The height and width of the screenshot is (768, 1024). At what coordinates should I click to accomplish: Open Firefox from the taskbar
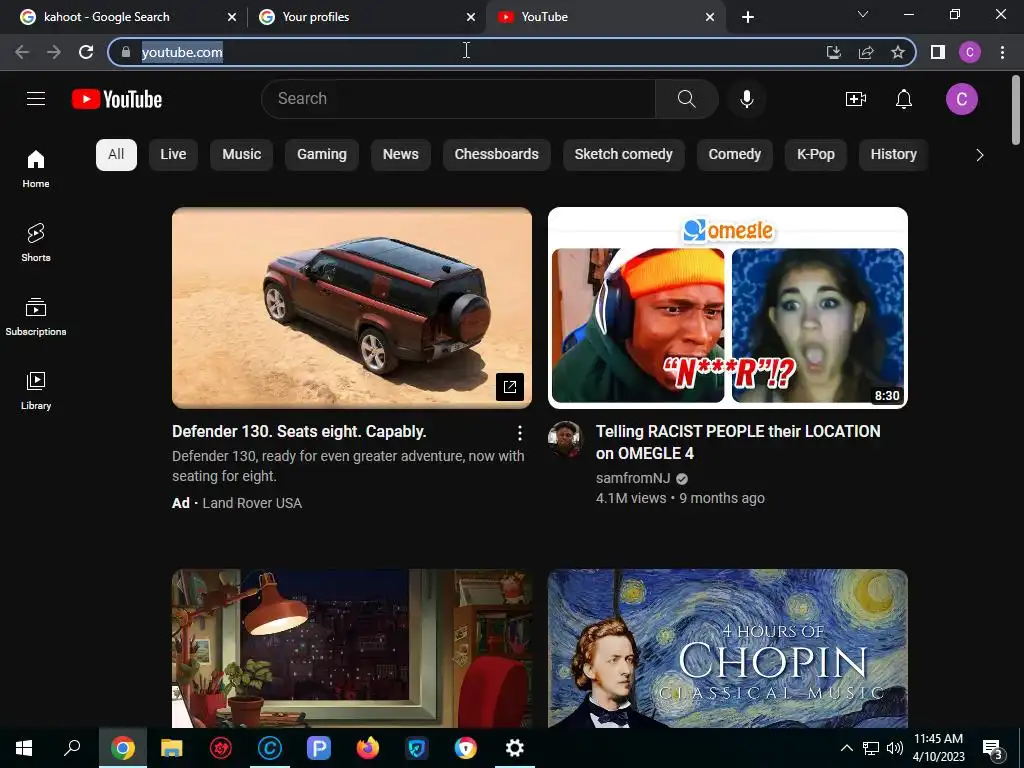(x=368, y=748)
